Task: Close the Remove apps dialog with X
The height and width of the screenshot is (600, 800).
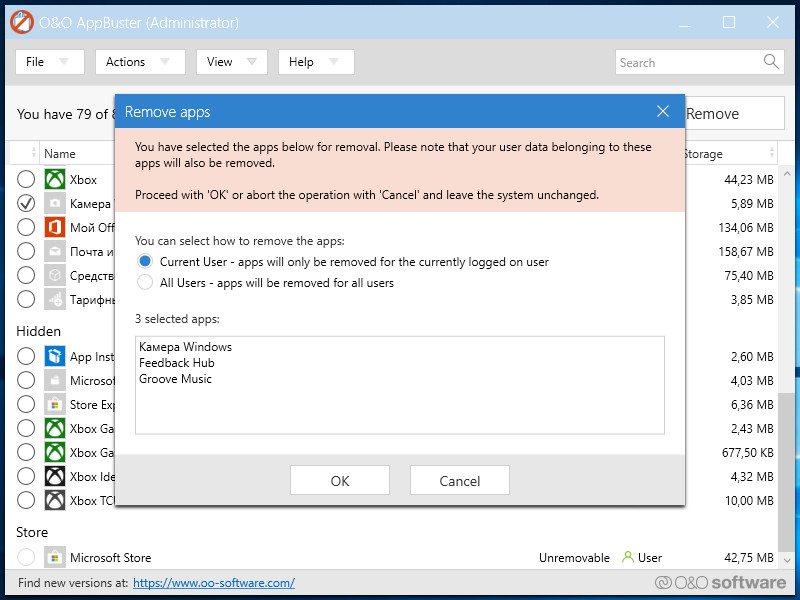Action: coord(663,111)
